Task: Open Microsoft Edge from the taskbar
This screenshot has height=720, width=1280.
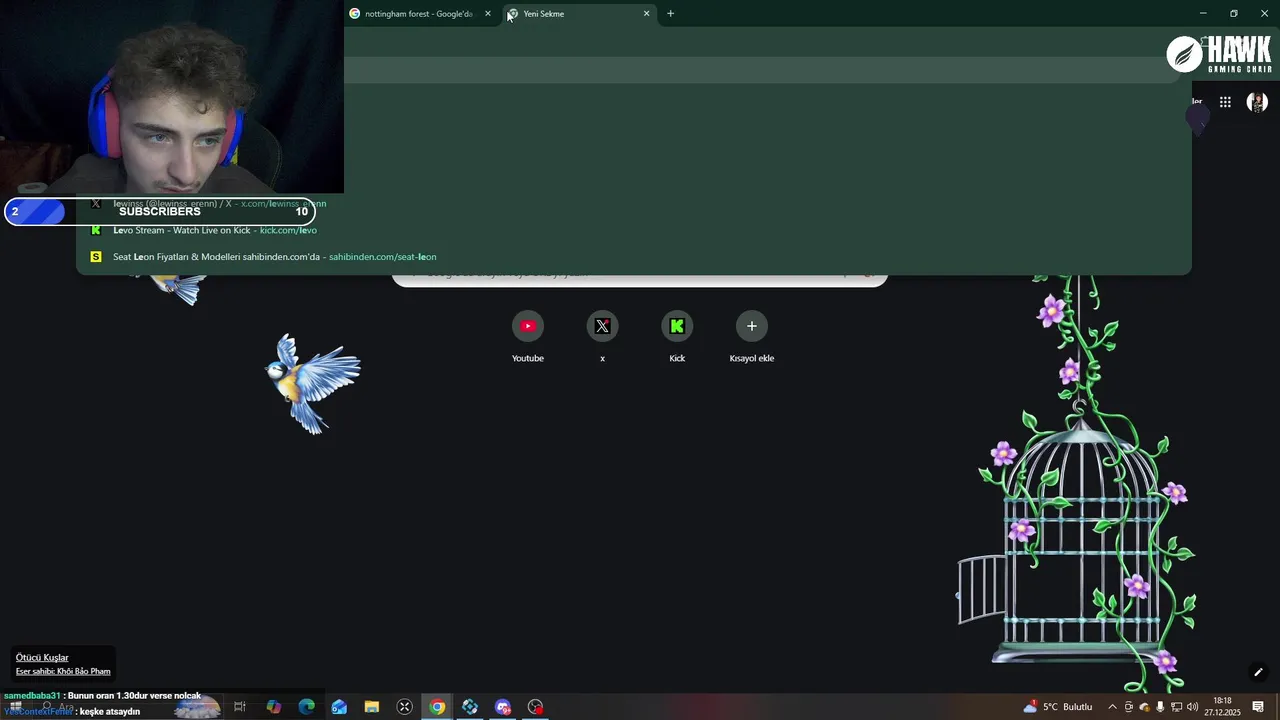Action: [306, 707]
